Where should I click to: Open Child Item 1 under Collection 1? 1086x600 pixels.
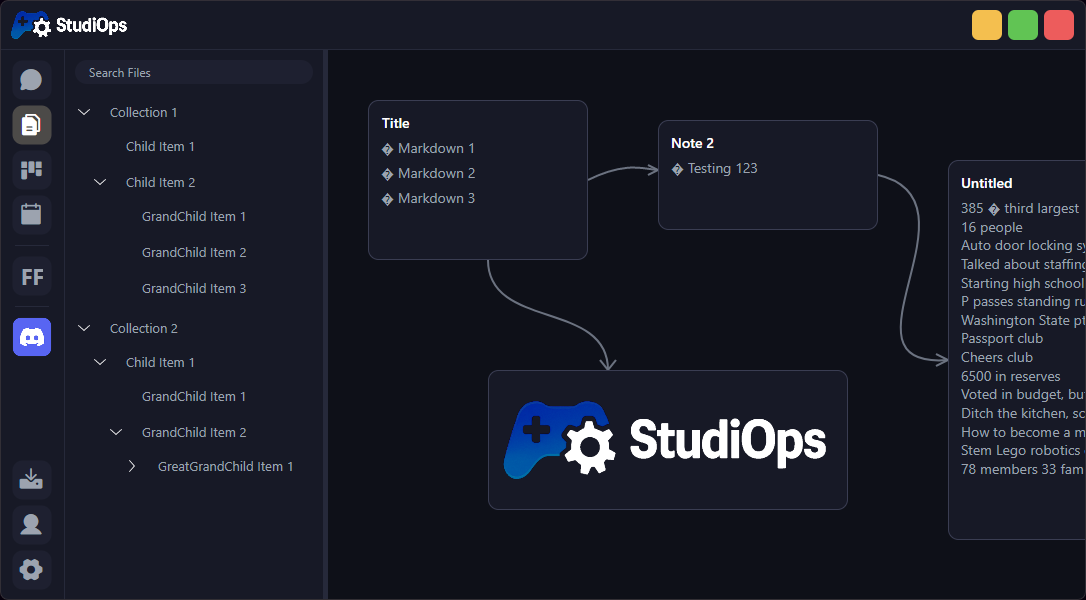click(160, 146)
